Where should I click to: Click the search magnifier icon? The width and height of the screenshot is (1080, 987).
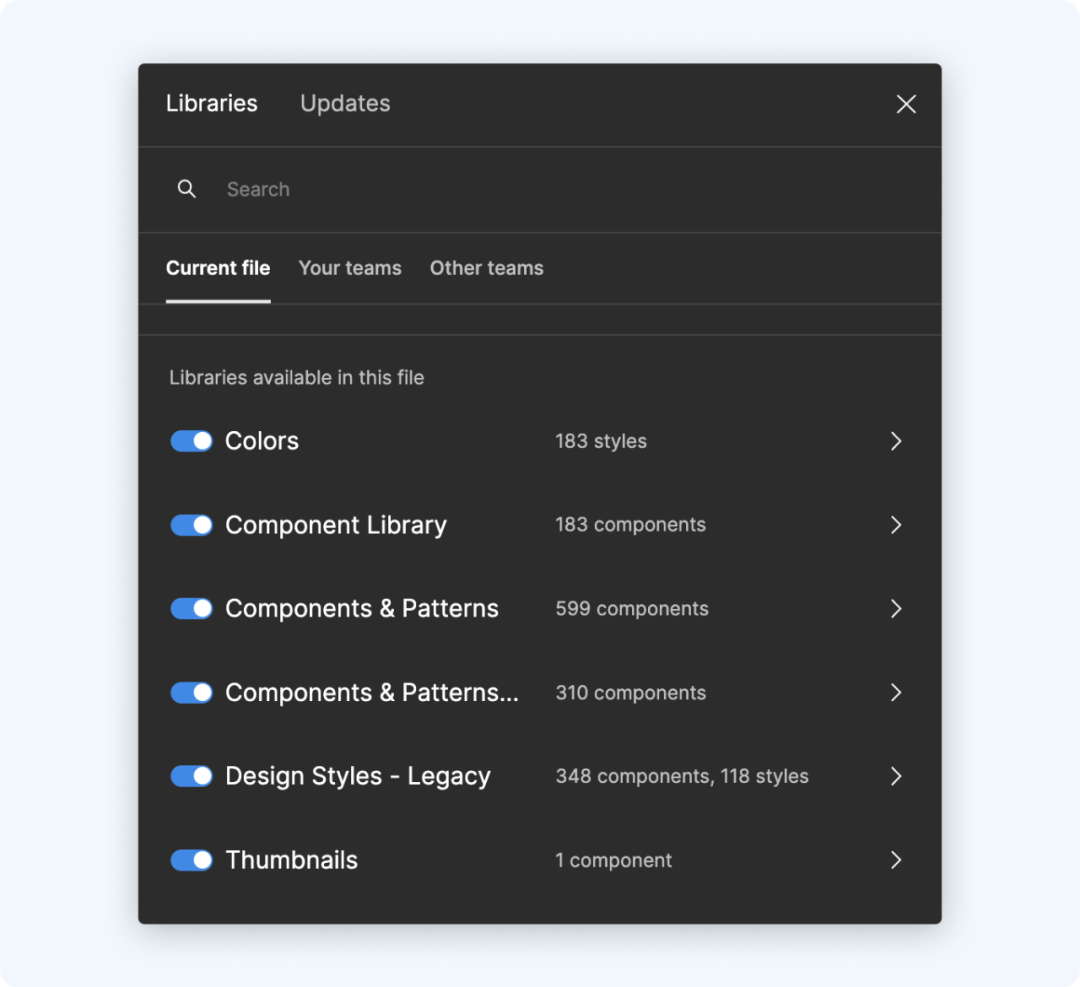187,189
